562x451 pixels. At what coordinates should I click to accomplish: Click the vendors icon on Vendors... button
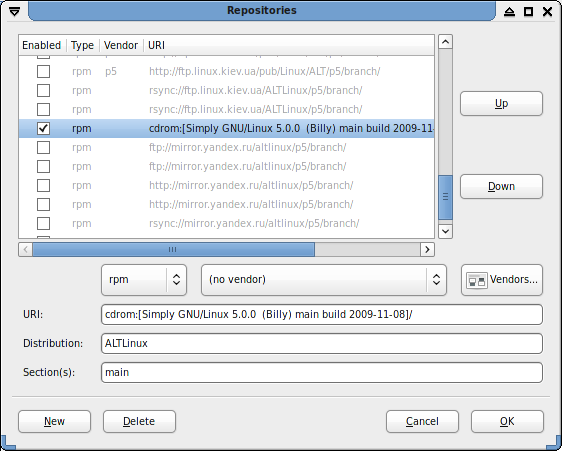(x=476, y=280)
